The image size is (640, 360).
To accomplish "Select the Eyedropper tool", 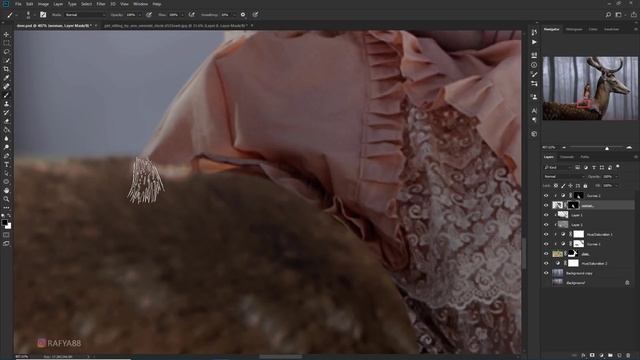I will pos(6,78).
